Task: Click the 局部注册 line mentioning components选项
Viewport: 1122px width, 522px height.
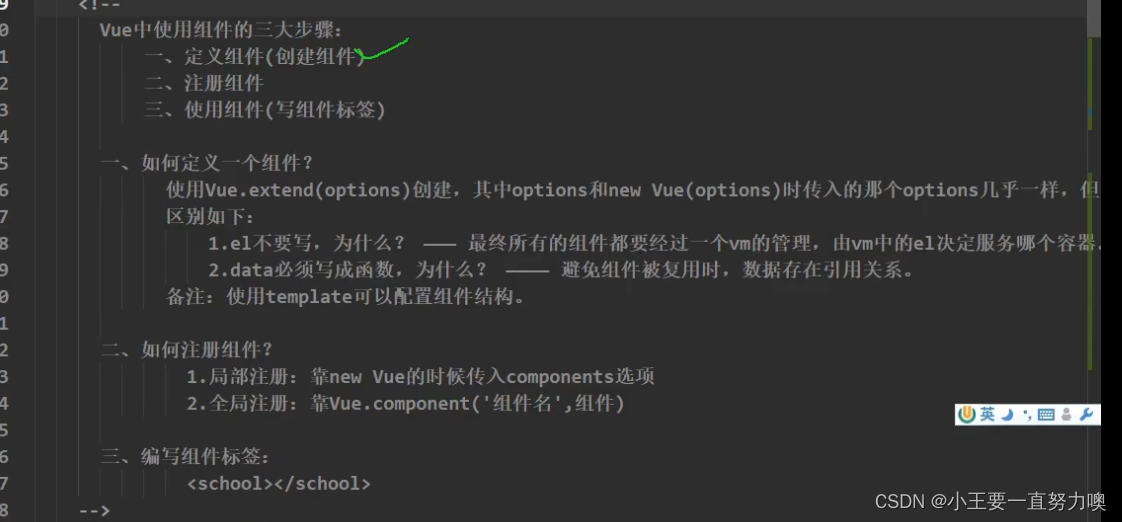Action: pyautogui.click(x=420, y=377)
